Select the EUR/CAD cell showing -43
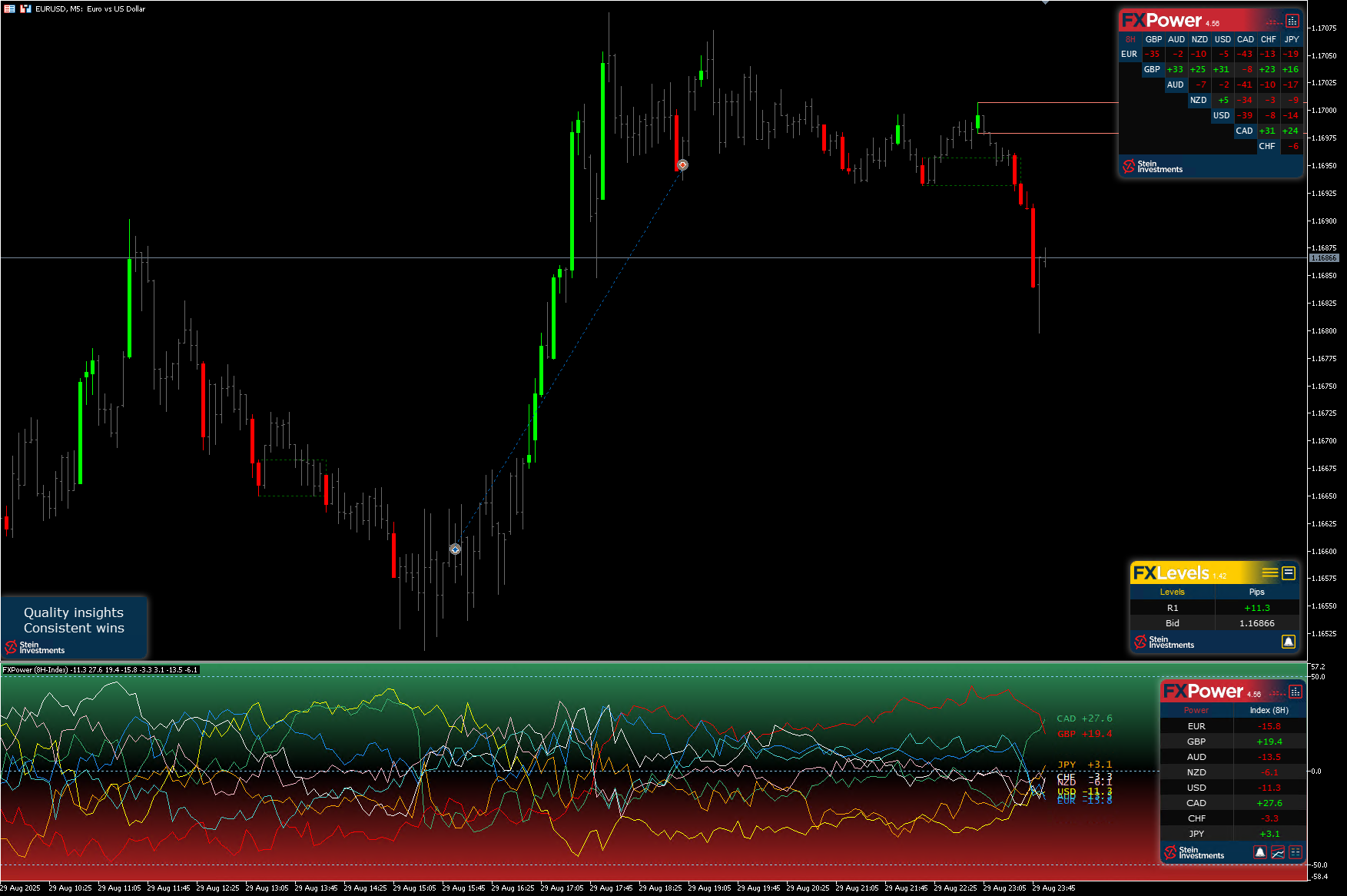 (x=1245, y=55)
